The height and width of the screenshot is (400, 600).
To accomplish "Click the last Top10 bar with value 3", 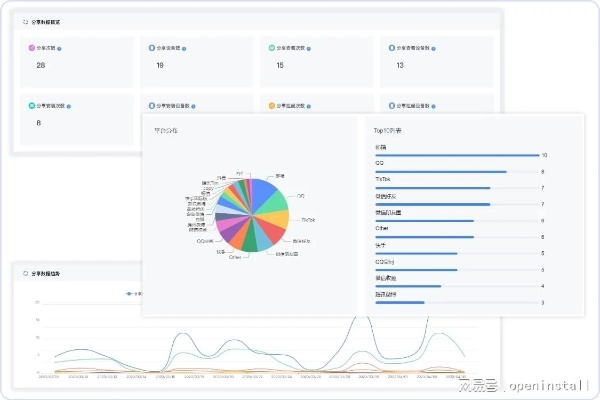I will click(399, 302).
